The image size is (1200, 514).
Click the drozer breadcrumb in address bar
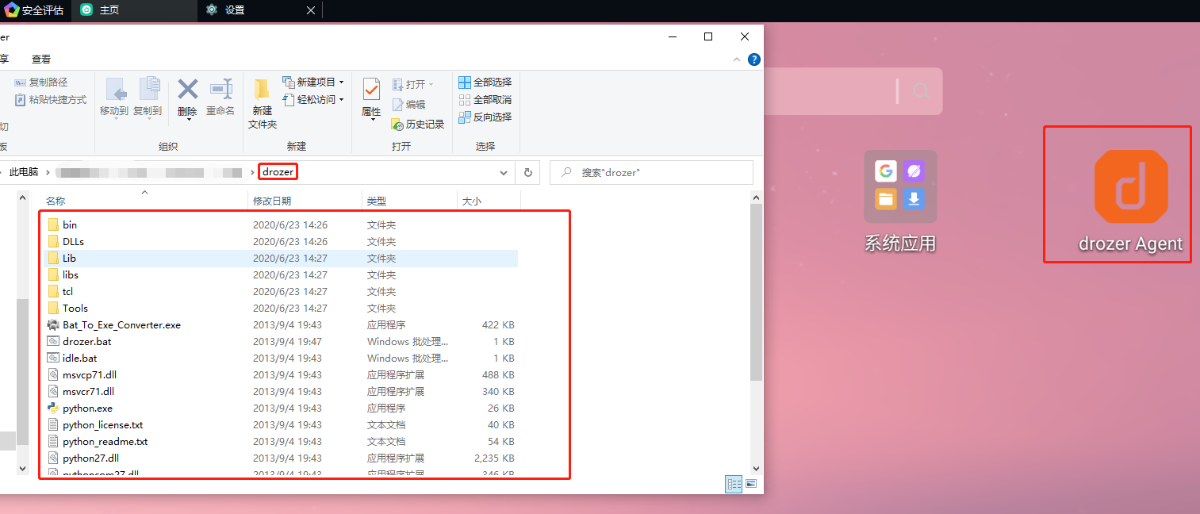[278, 172]
